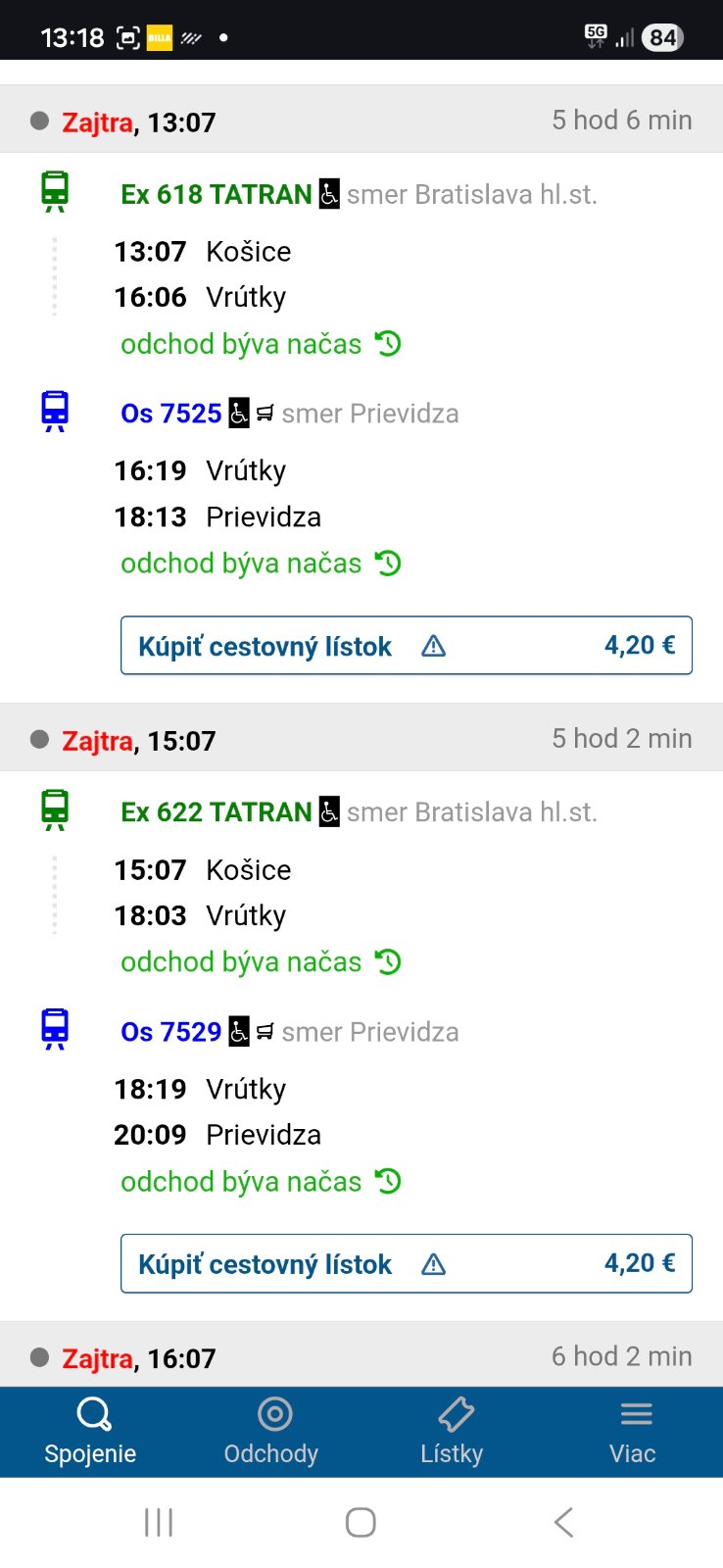Tap the warning triangle on the first ticket button
This screenshot has width=723, height=1568.
[x=433, y=646]
